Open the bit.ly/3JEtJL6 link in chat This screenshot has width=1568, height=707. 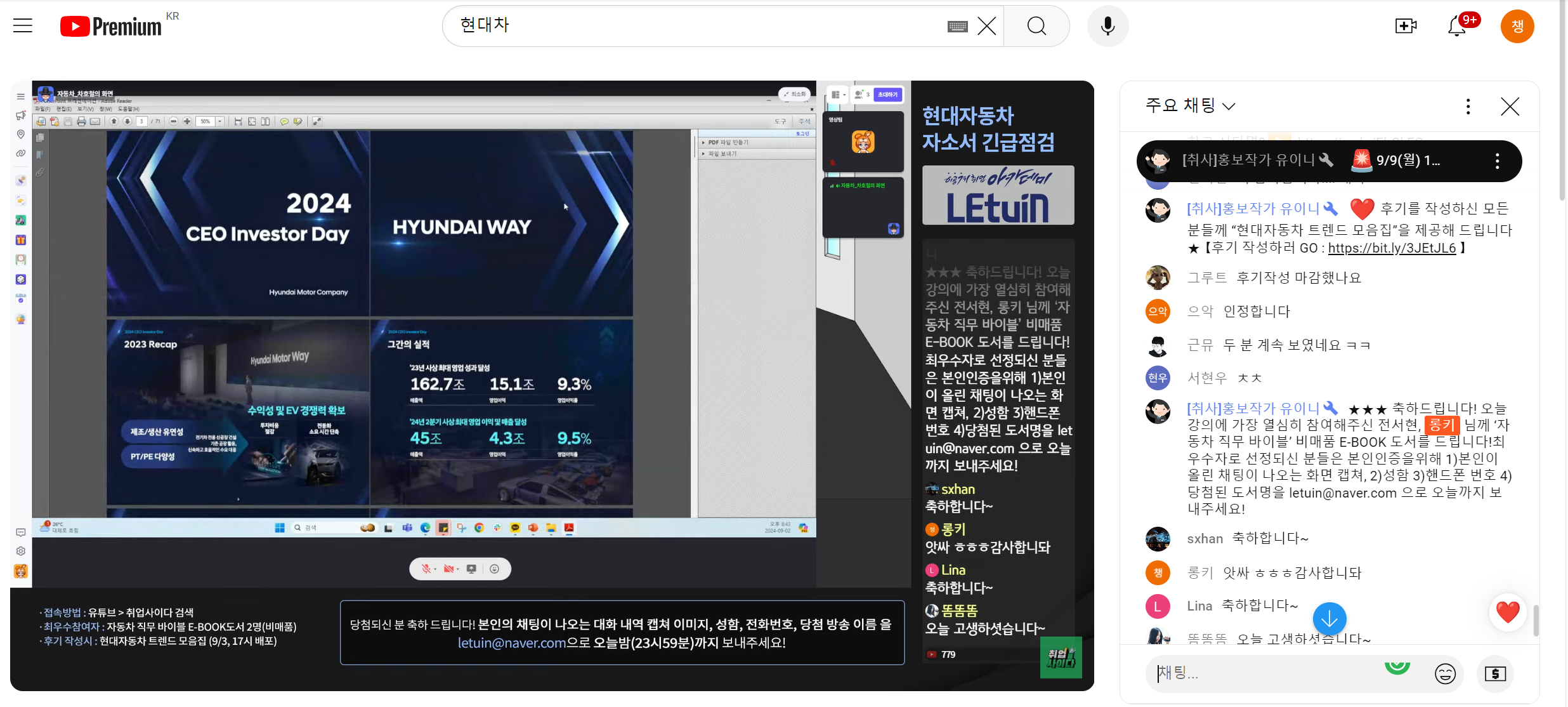click(1392, 248)
